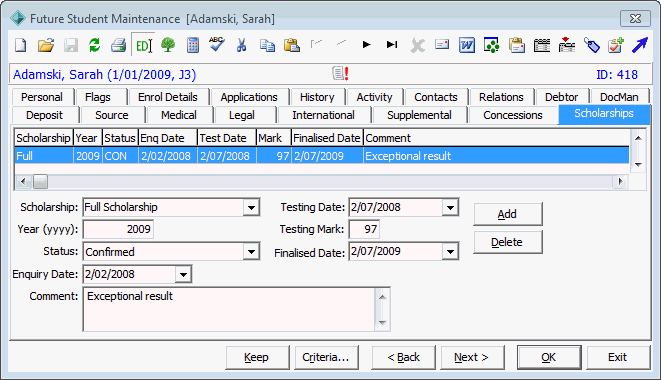The height and width of the screenshot is (380, 661).
Task: Open the folder icon in the toolbar
Action: point(46,45)
